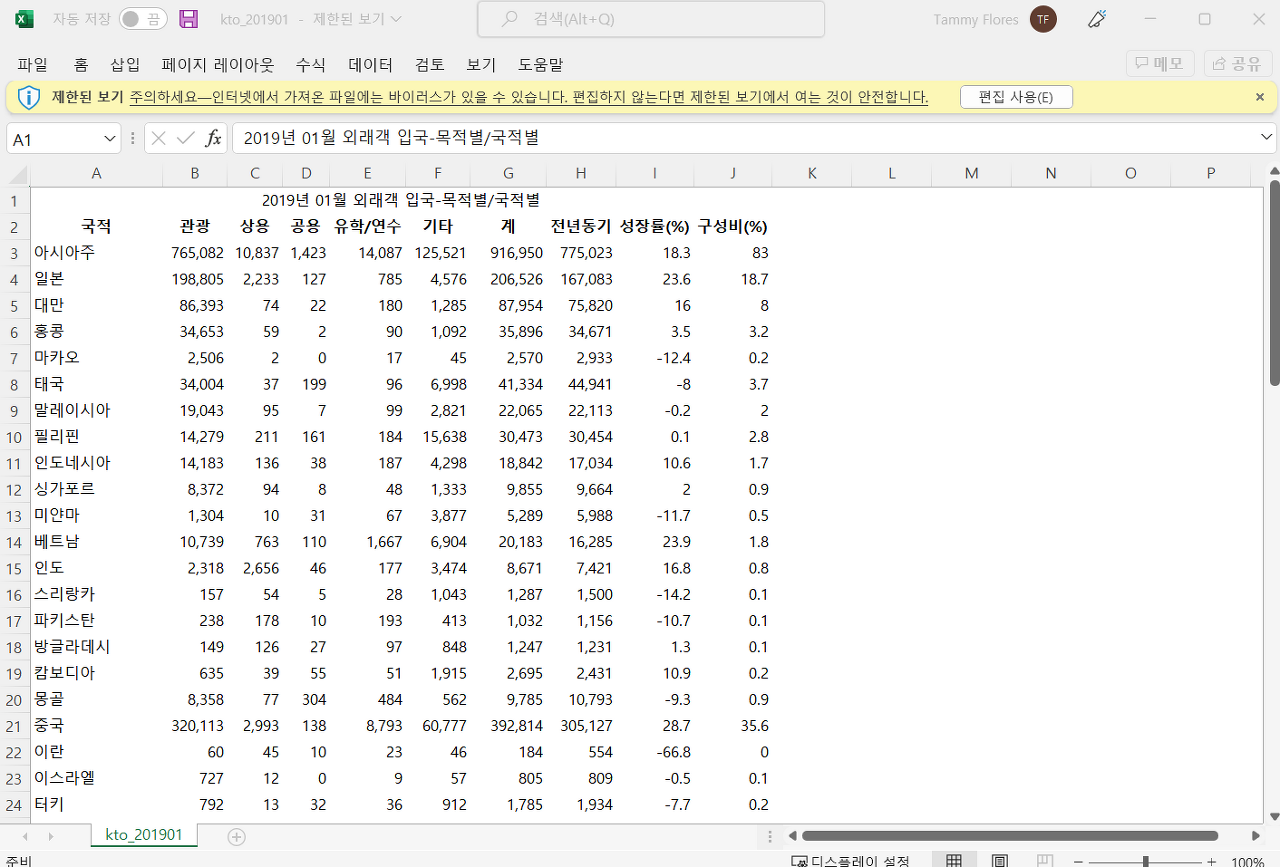The width and height of the screenshot is (1280, 867).
Task: Switch to Page Layout view icon
Action: click(999, 861)
